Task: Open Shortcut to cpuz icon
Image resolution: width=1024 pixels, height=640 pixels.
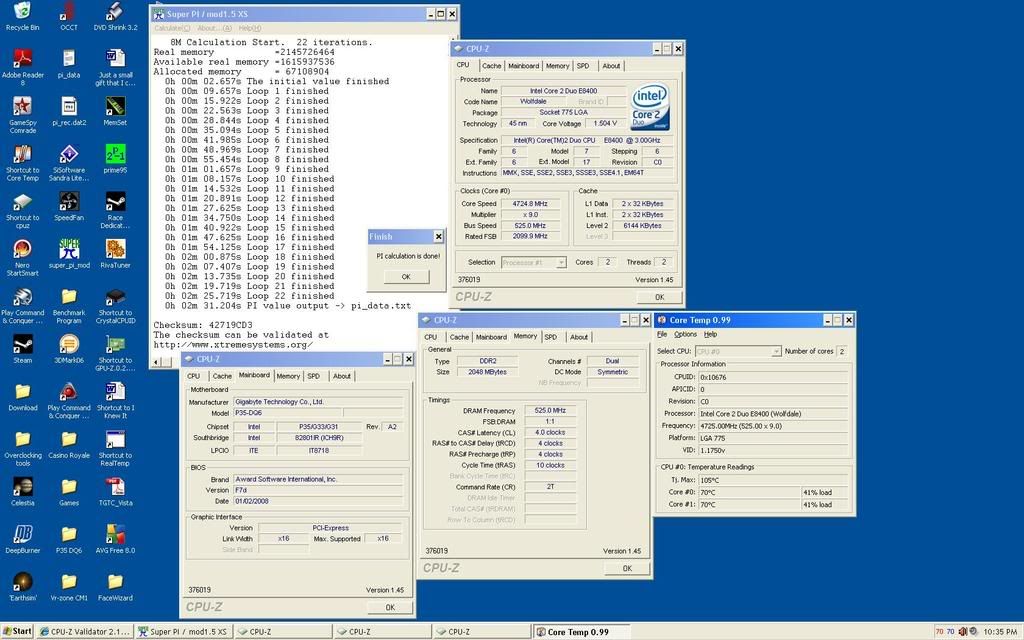Action: point(22,204)
